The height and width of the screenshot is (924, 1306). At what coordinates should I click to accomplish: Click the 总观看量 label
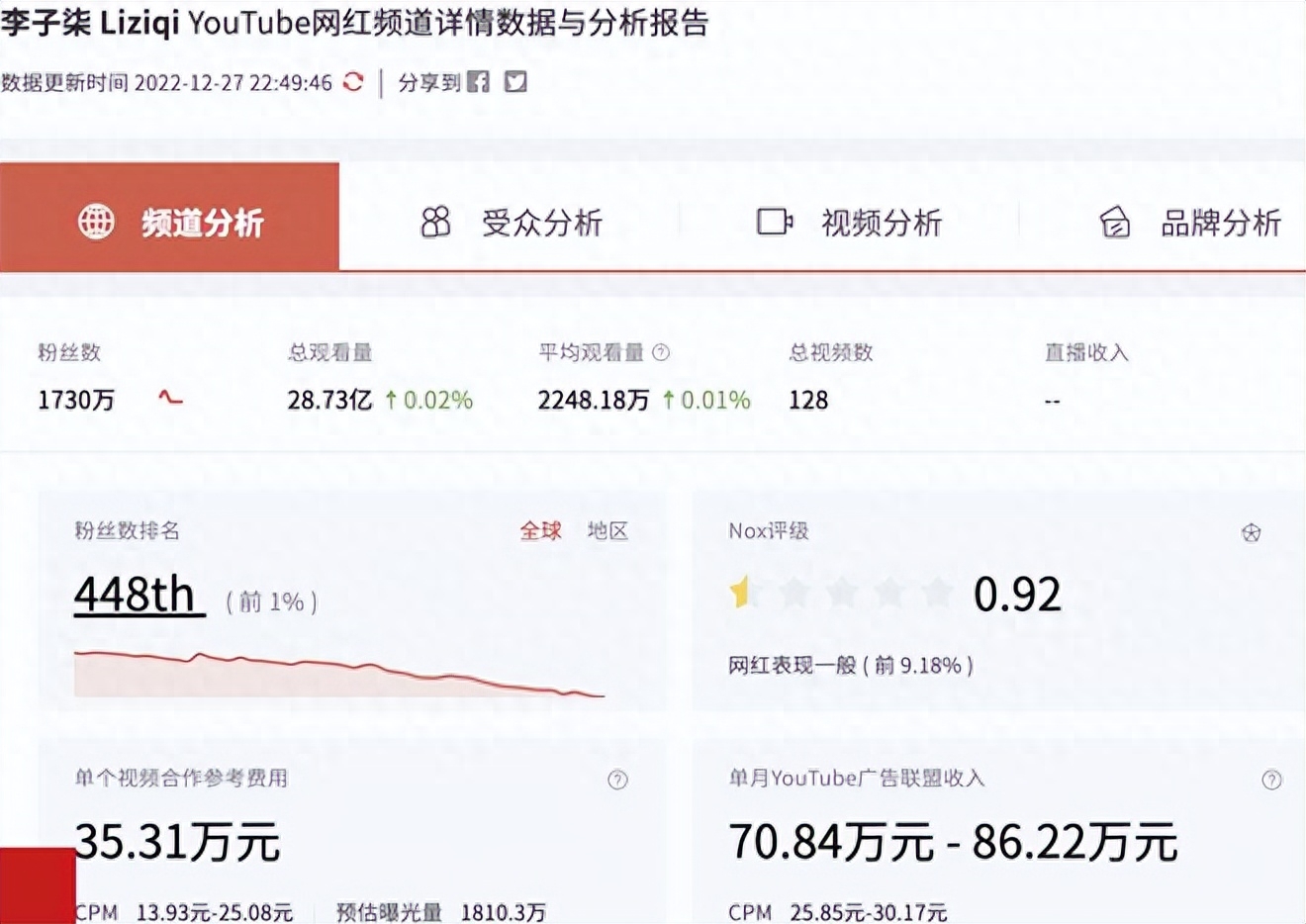(x=329, y=352)
